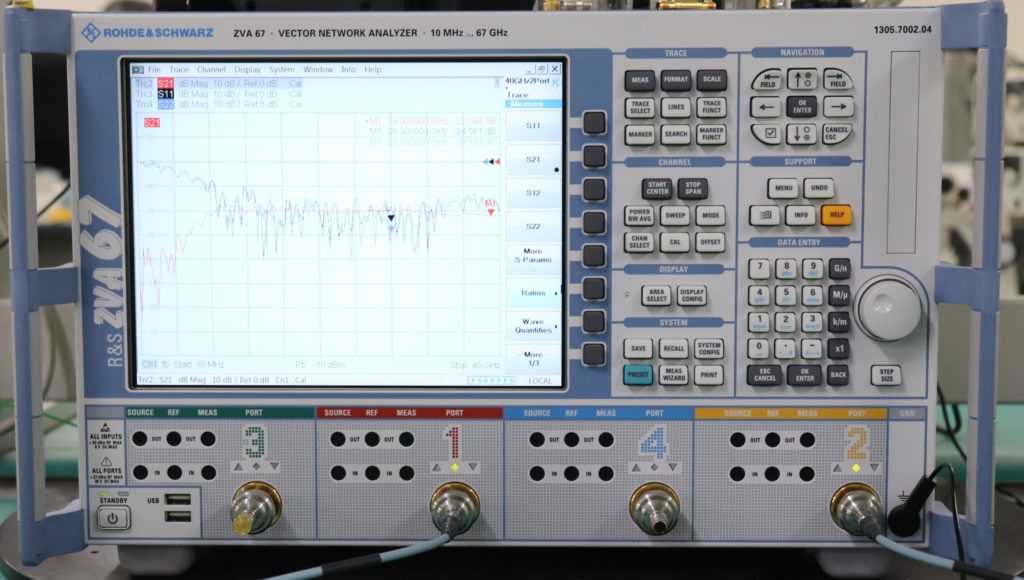Tap the previous FIELD key
Viewport: 1024px width, 580px height.
pyautogui.click(x=767, y=80)
